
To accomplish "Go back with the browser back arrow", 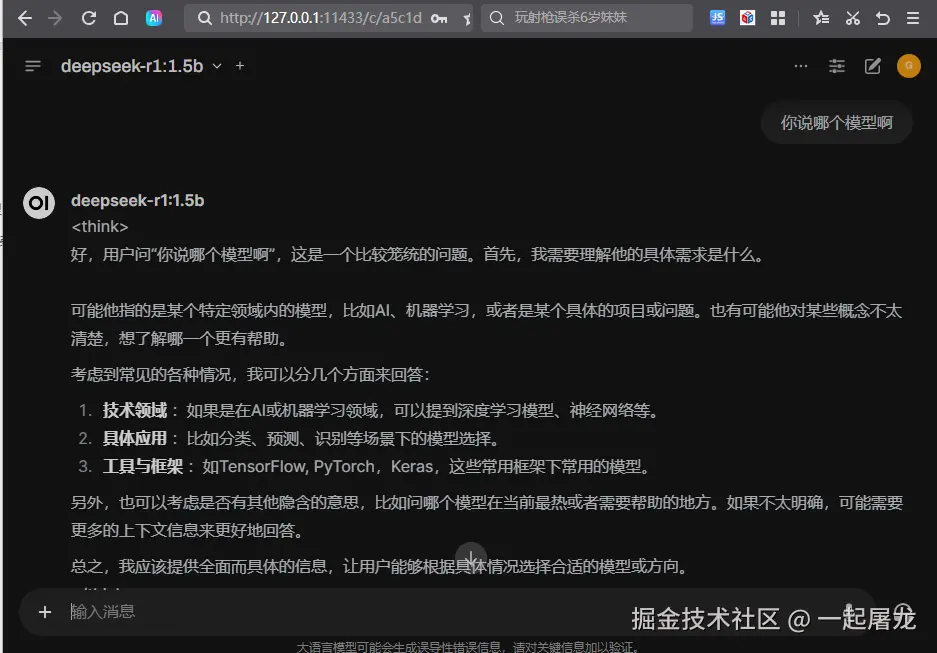I will coord(25,19).
